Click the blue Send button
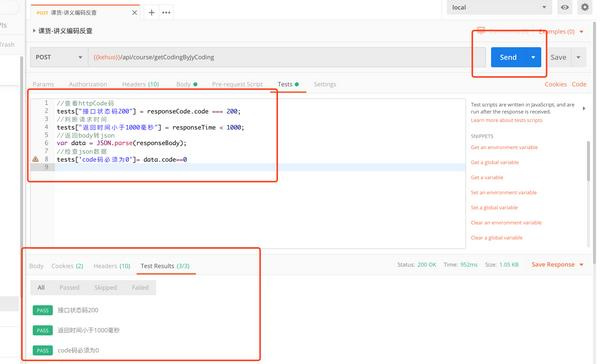Image resolution: width=600 pixels, height=364 pixels. point(508,57)
